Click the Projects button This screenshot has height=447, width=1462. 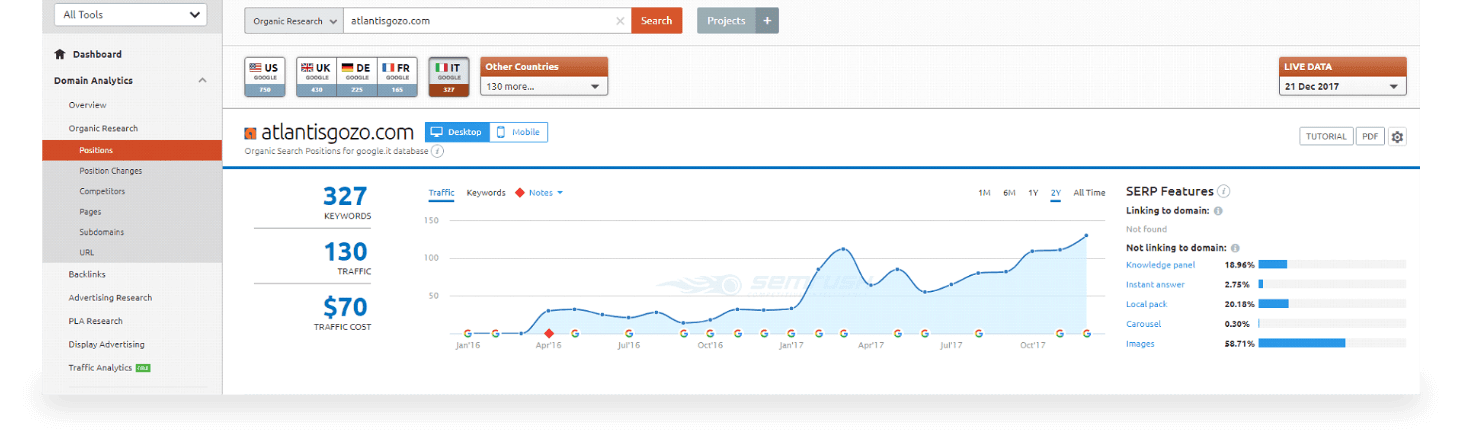pyautogui.click(x=726, y=20)
